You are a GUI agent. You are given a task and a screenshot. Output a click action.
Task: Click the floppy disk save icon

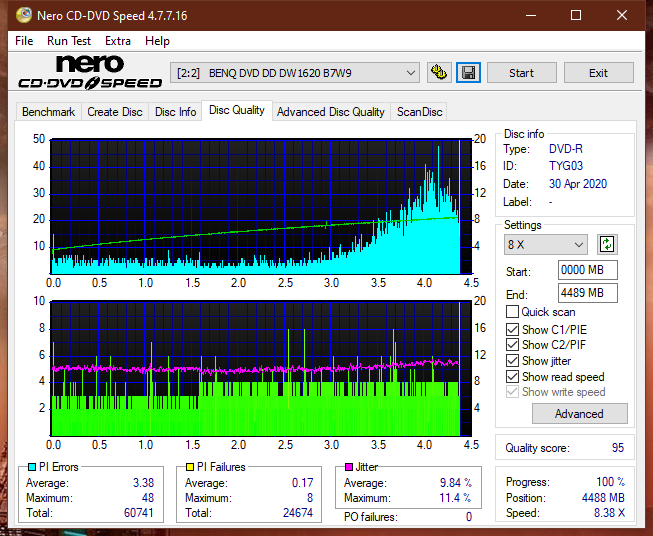click(469, 73)
